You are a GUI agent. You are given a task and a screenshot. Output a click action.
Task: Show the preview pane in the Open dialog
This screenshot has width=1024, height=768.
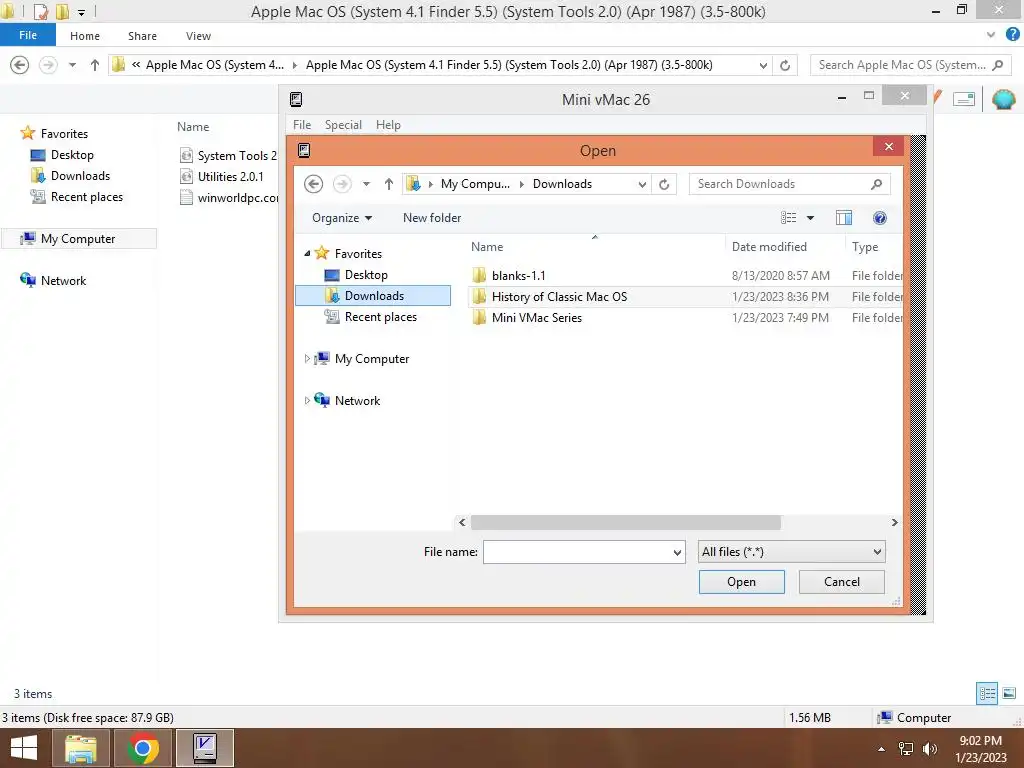click(x=844, y=218)
